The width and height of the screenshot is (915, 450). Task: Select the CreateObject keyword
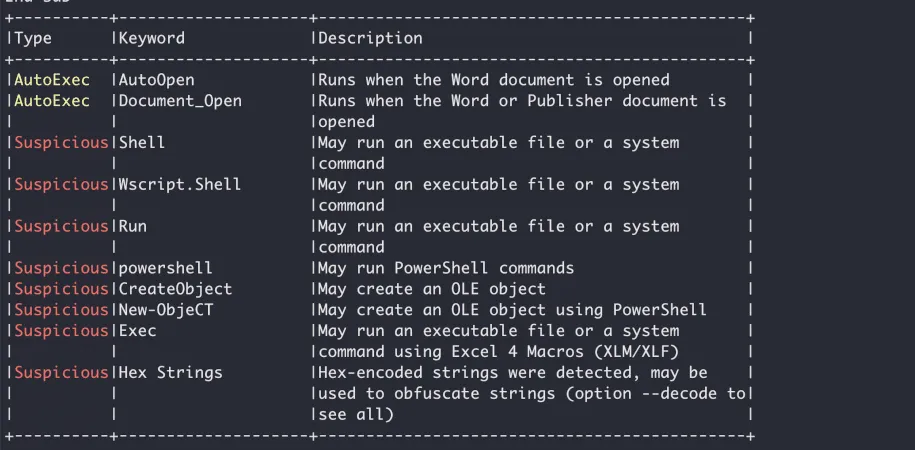(176, 289)
